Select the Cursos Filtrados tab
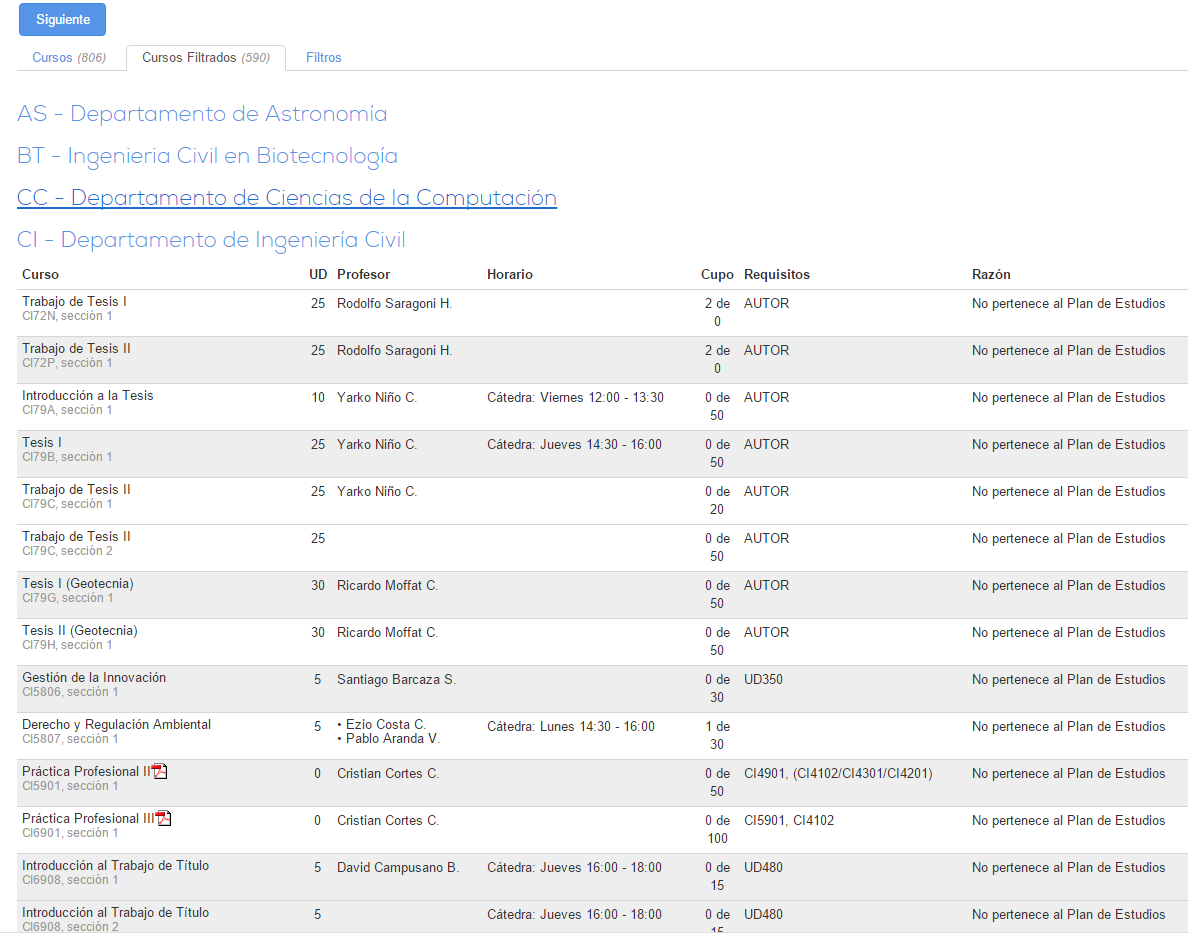 (205, 58)
